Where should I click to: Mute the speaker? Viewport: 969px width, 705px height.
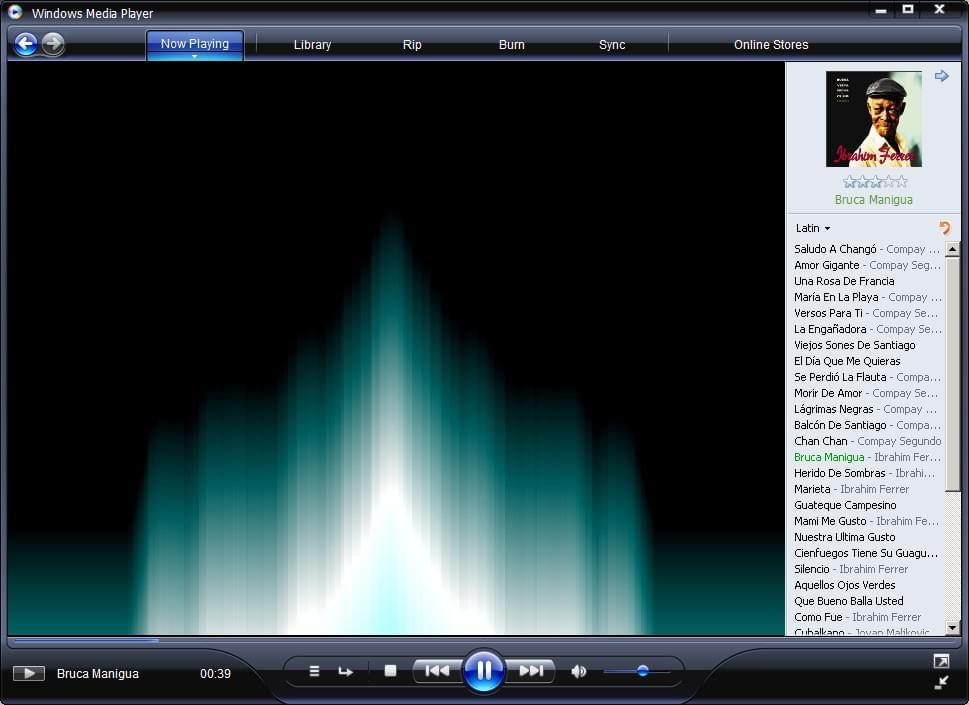pyautogui.click(x=578, y=671)
